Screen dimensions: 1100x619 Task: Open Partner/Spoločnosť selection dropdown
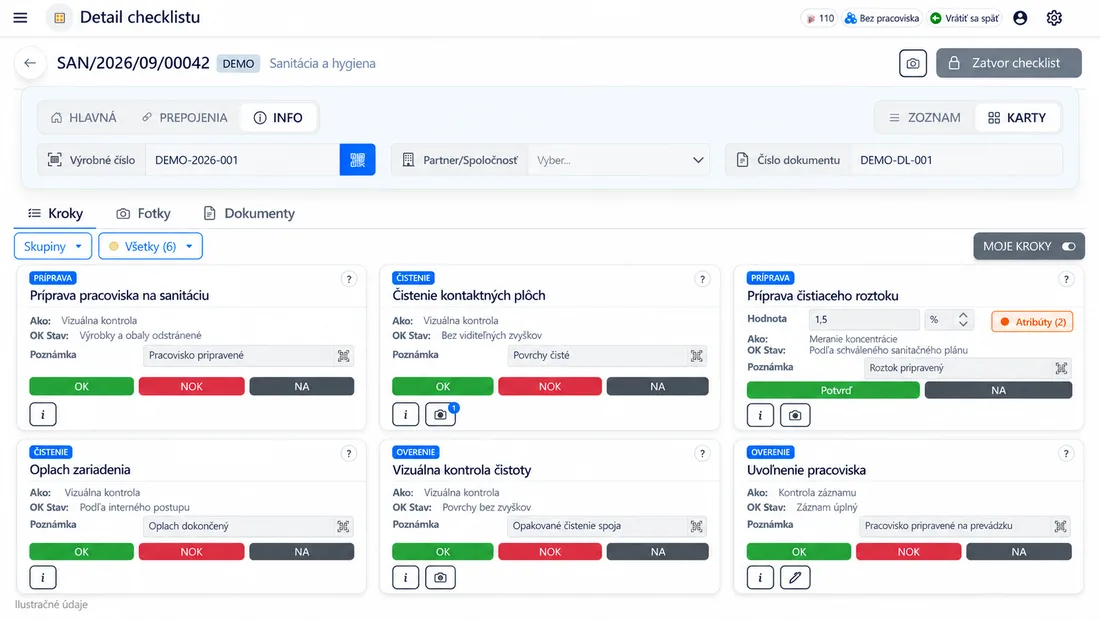[x=618, y=160]
